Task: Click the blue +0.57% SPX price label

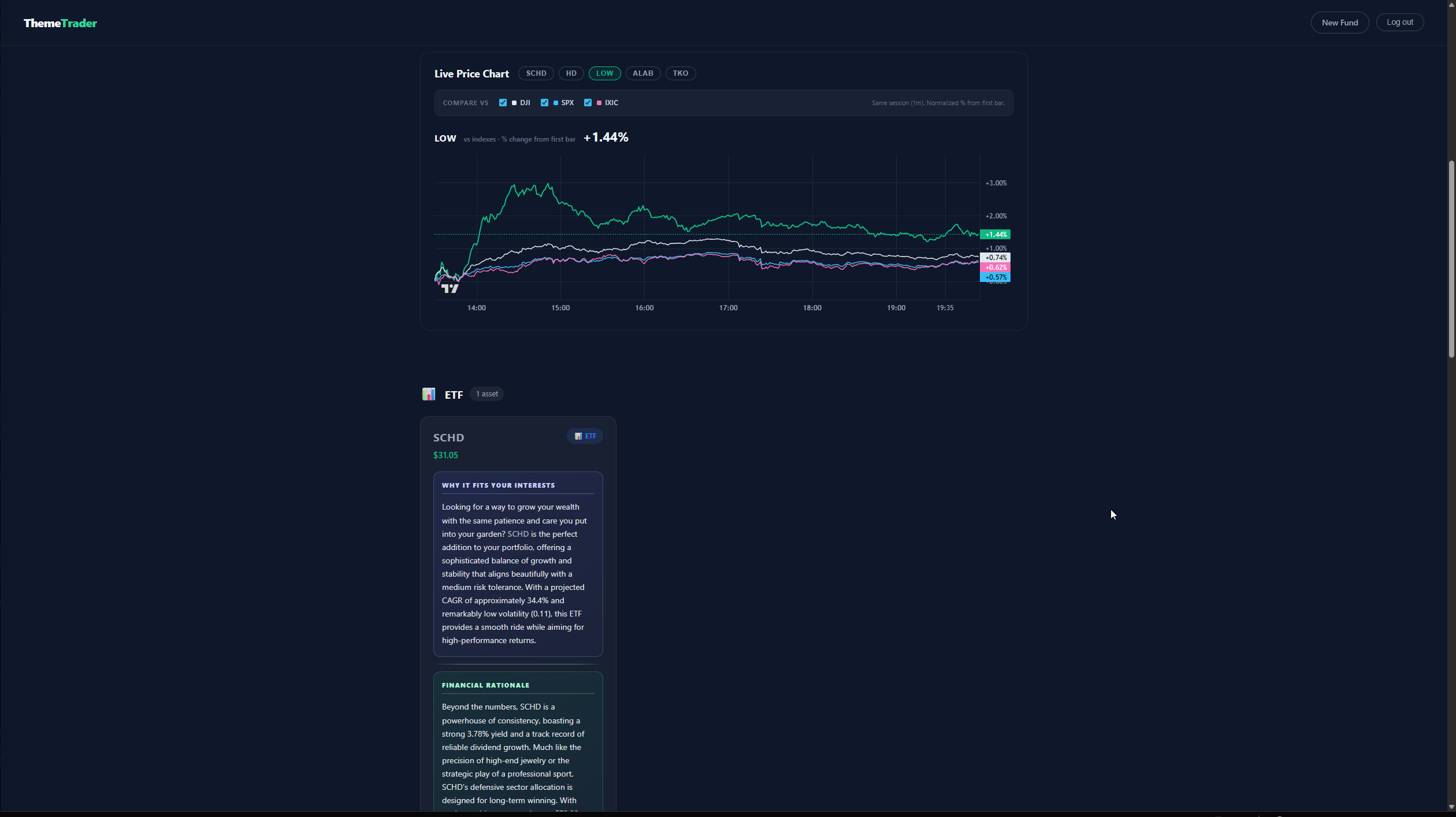Action: tap(996, 277)
